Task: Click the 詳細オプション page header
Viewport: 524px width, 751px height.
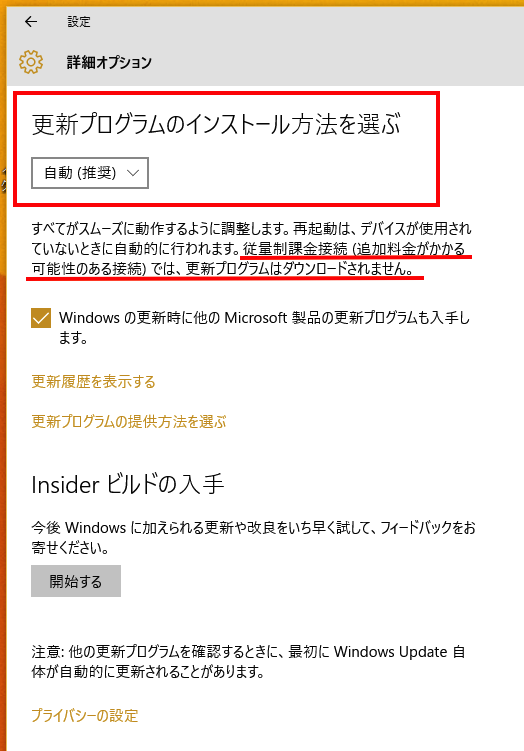Action: [x=109, y=62]
